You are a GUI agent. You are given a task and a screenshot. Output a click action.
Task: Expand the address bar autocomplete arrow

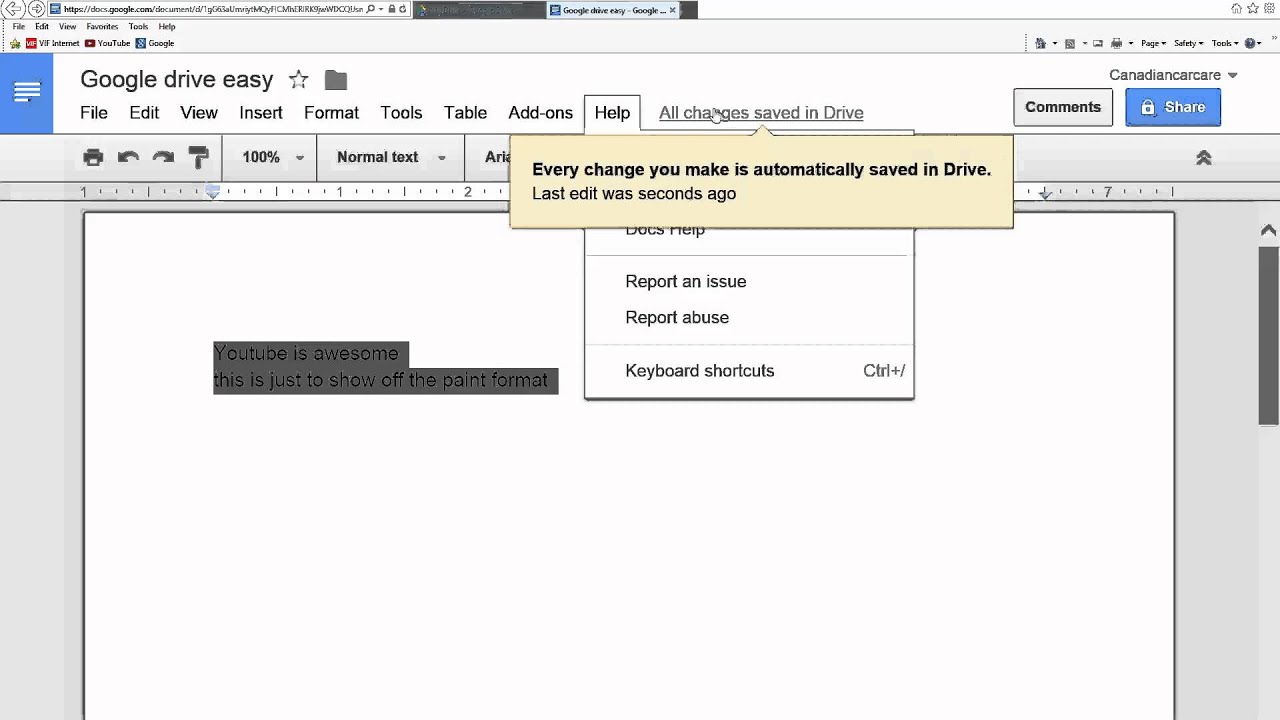(381, 9)
